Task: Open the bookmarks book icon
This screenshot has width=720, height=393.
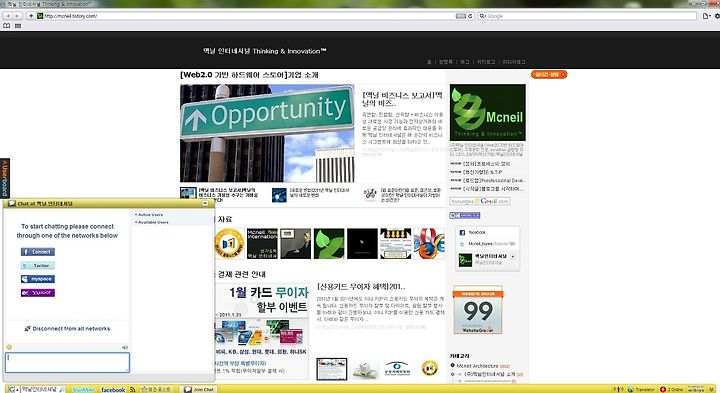Action: tap(6, 26)
